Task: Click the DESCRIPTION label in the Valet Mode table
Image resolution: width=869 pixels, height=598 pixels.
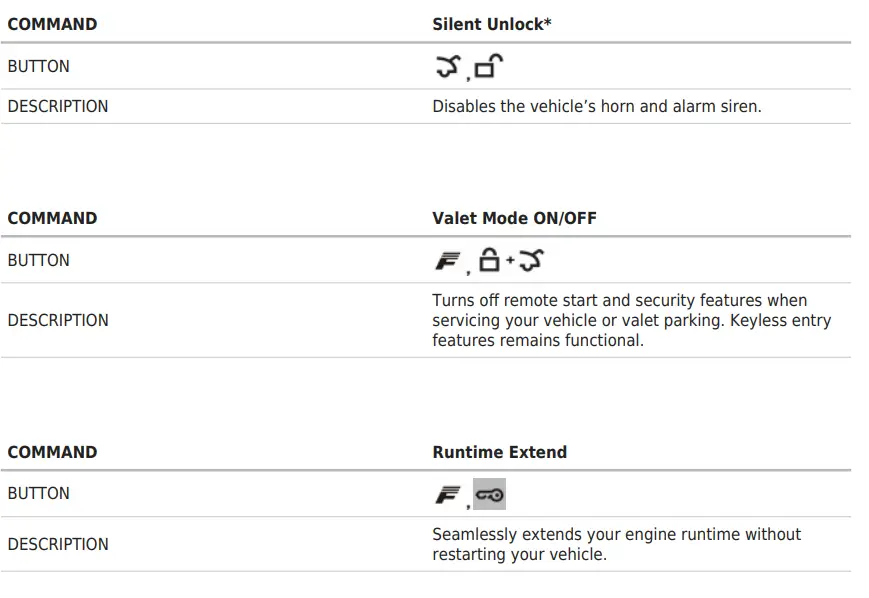Action: (x=57, y=320)
